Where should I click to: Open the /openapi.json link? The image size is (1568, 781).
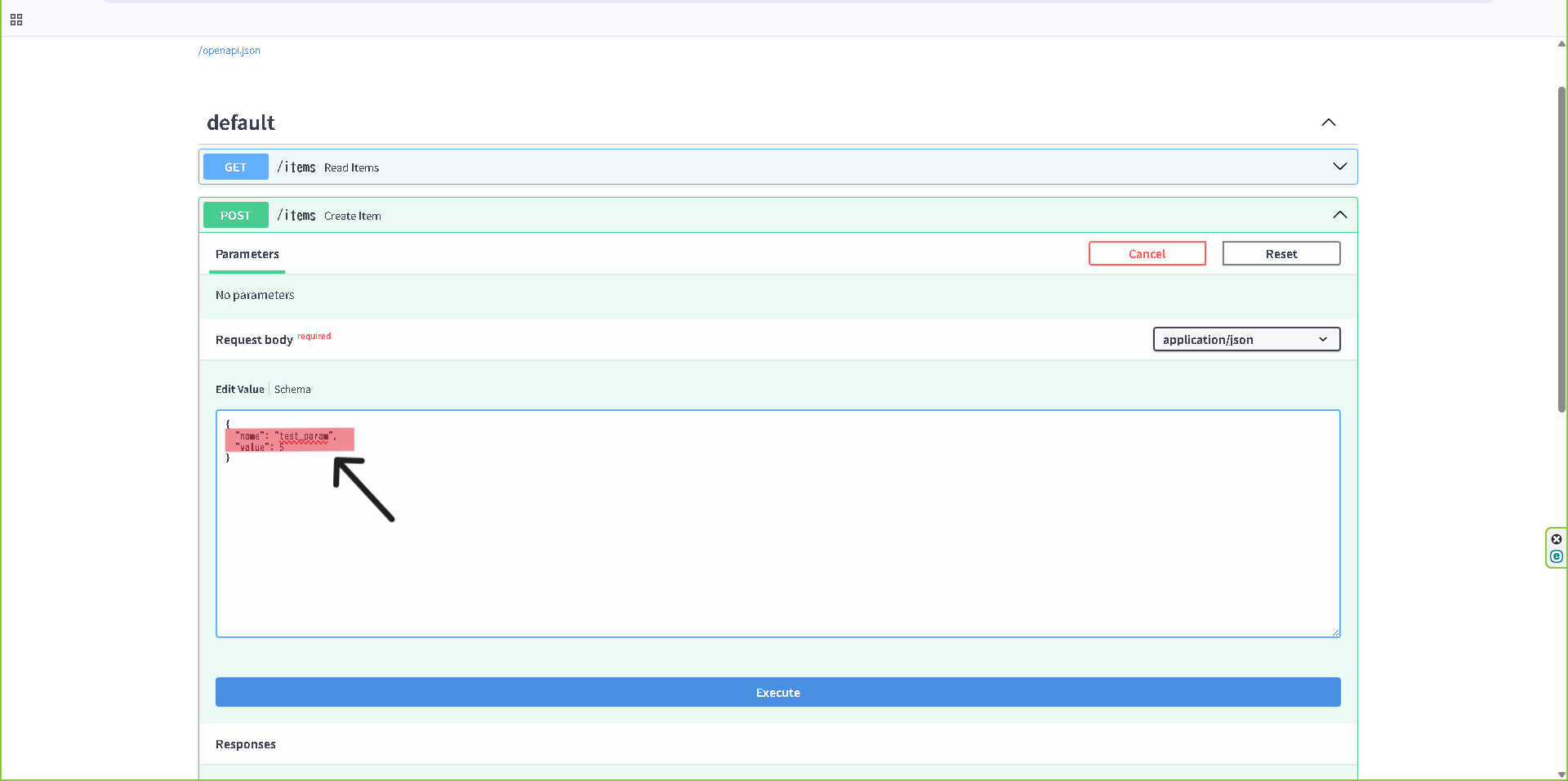229,50
